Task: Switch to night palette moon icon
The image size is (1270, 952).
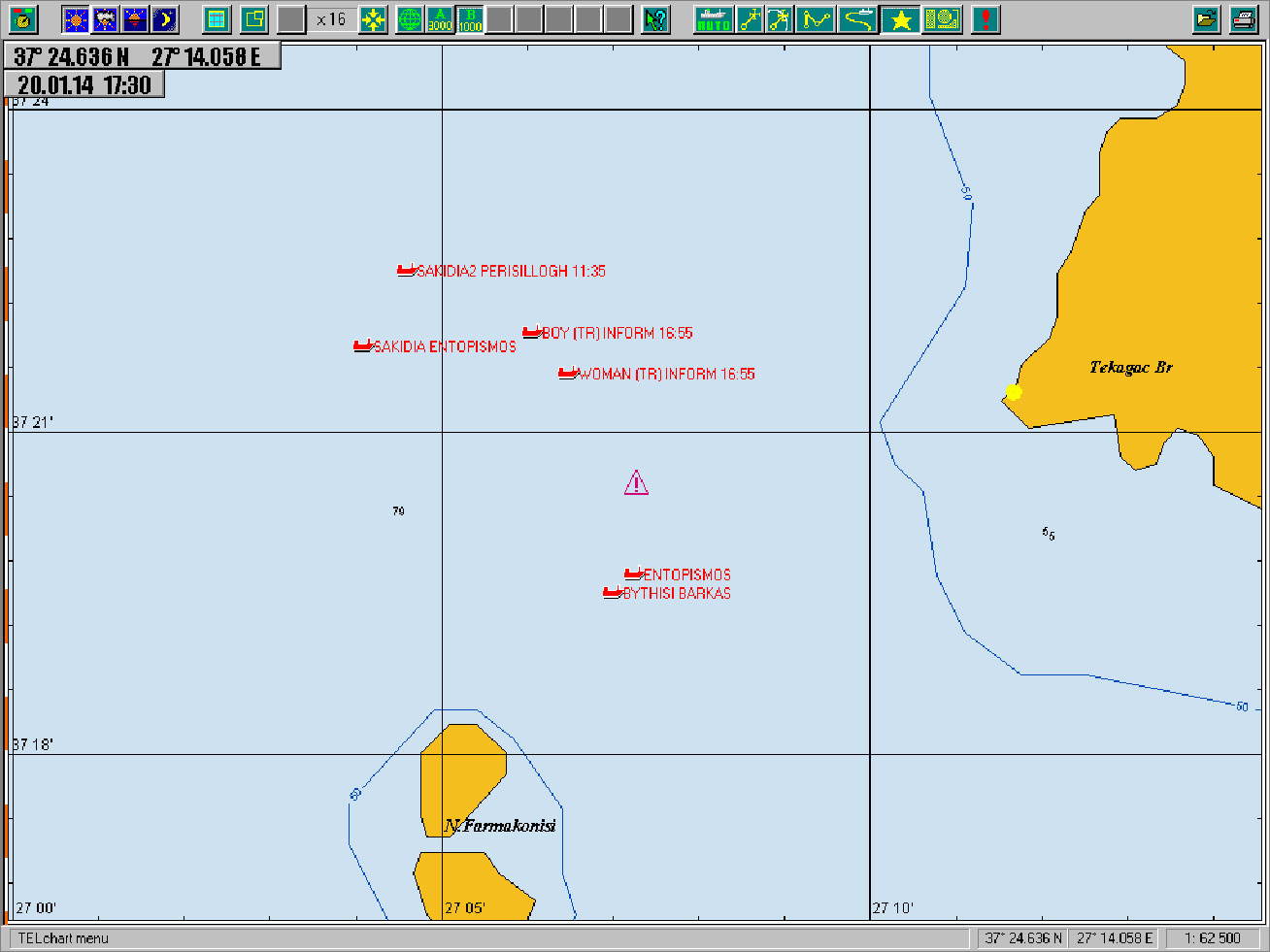Action: click(x=165, y=19)
